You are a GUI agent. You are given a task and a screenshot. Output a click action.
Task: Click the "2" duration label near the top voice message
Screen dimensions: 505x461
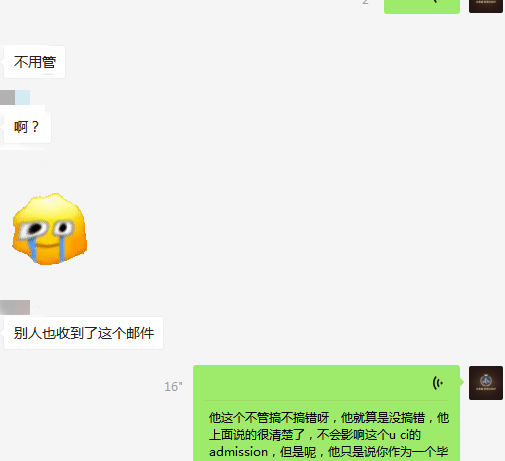click(x=365, y=2)
